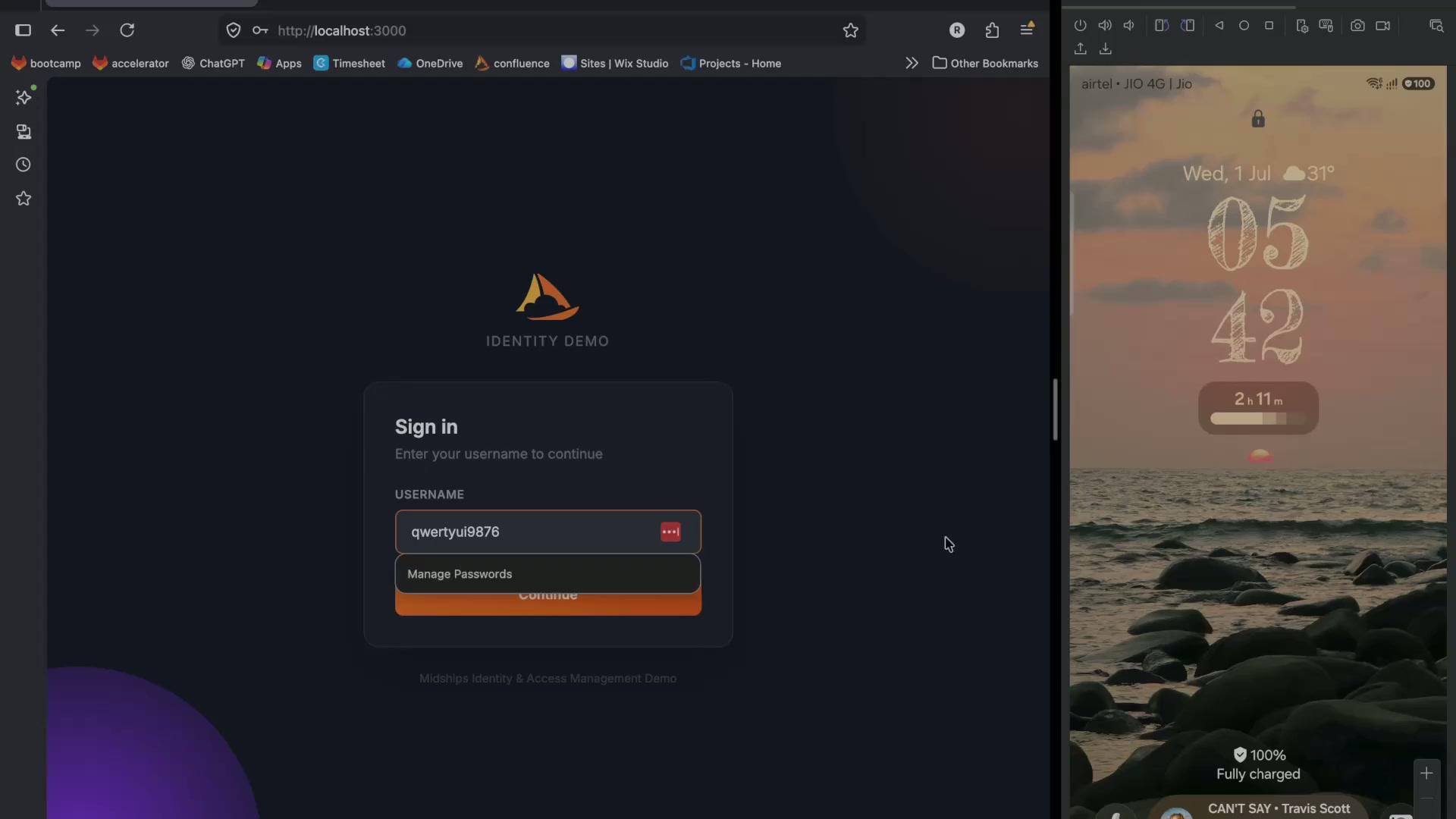
Task: Bookmark this page with the star icon
Action: [x=851, y=30]
